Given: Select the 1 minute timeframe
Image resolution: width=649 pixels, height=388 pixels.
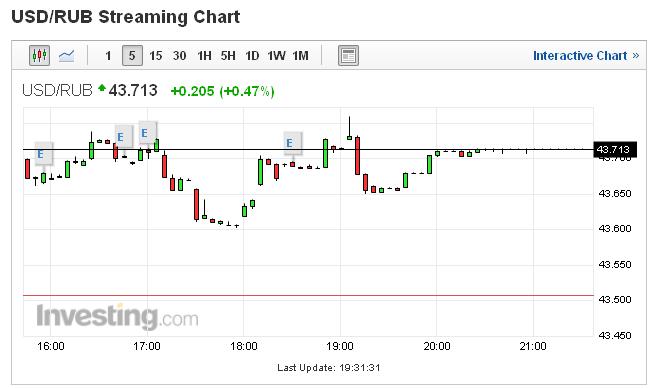Looking at the screenshot, I should tap(108, 55).
